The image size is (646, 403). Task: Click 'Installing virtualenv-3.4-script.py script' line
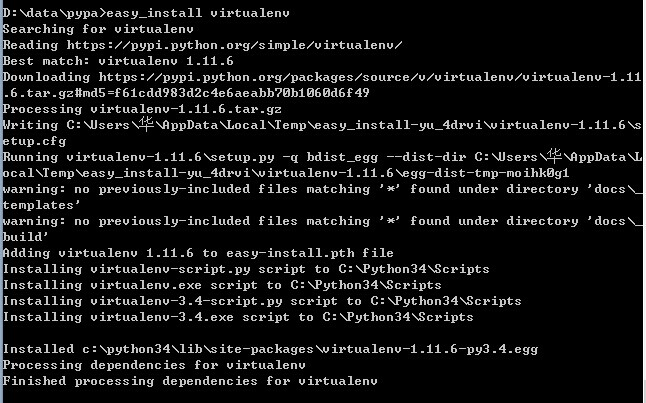pos(262,301)
